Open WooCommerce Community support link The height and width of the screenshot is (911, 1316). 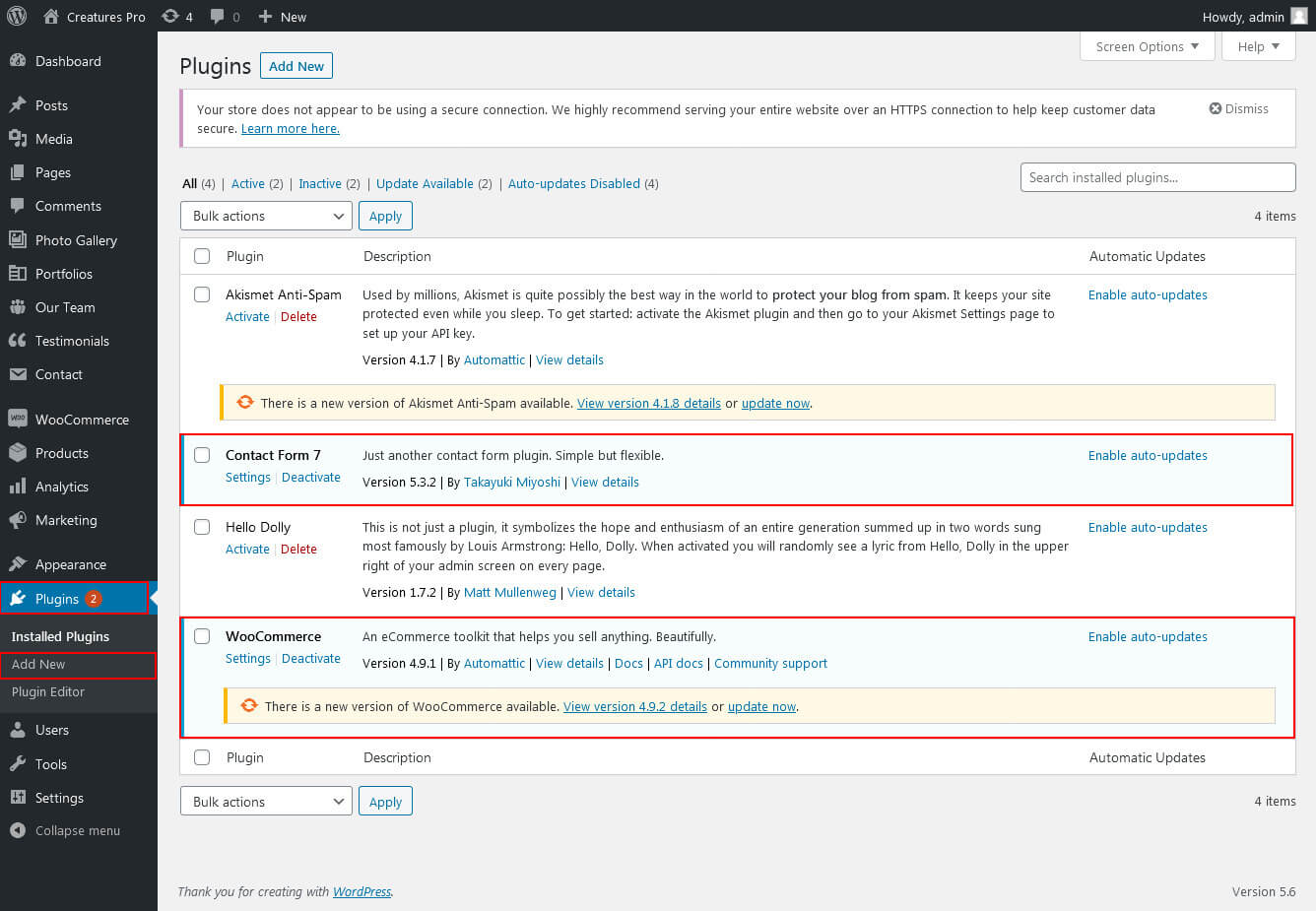(770, 663)
